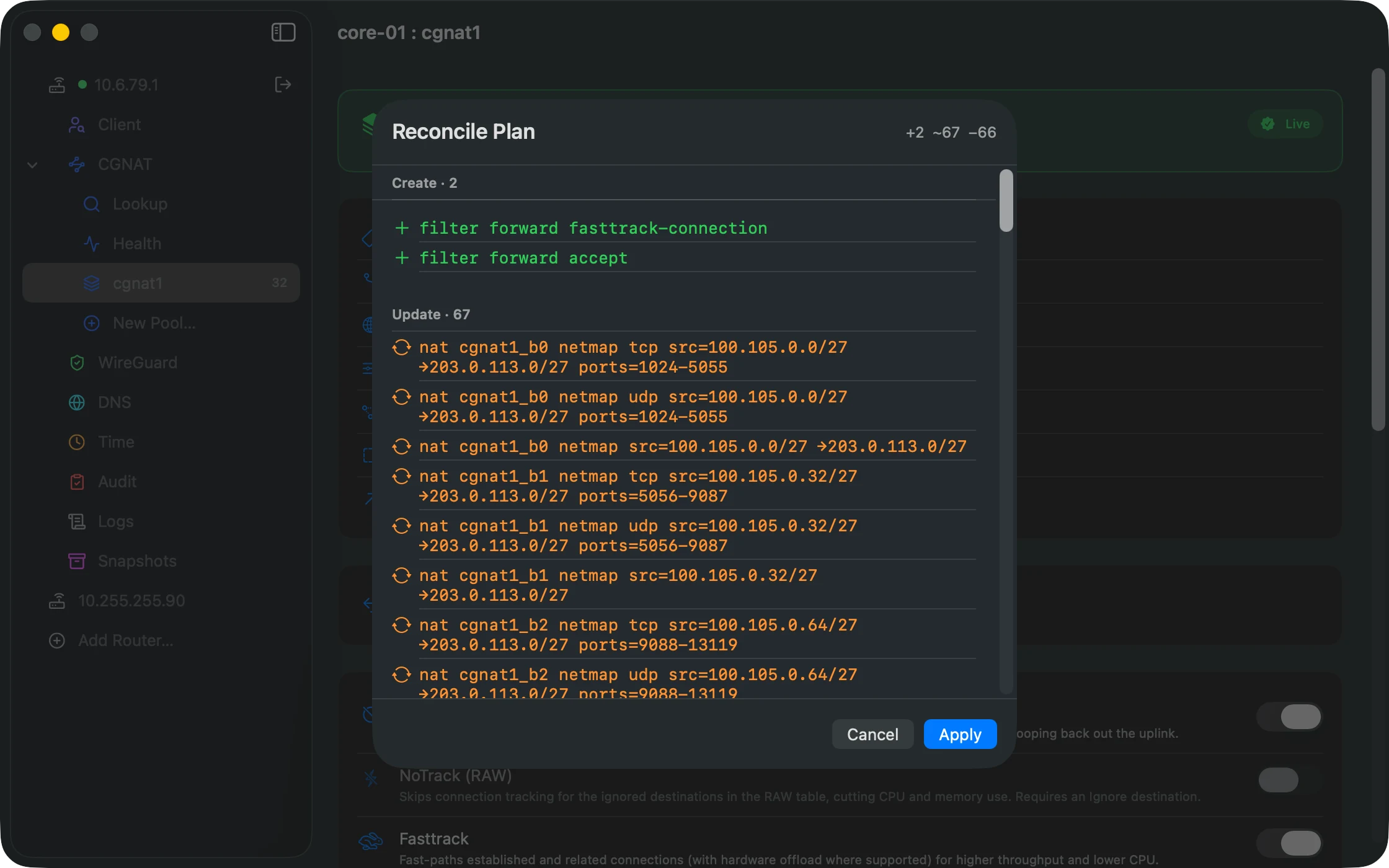1389x868 pixels.
Task: Open the Lookup page
Action: 161,204
